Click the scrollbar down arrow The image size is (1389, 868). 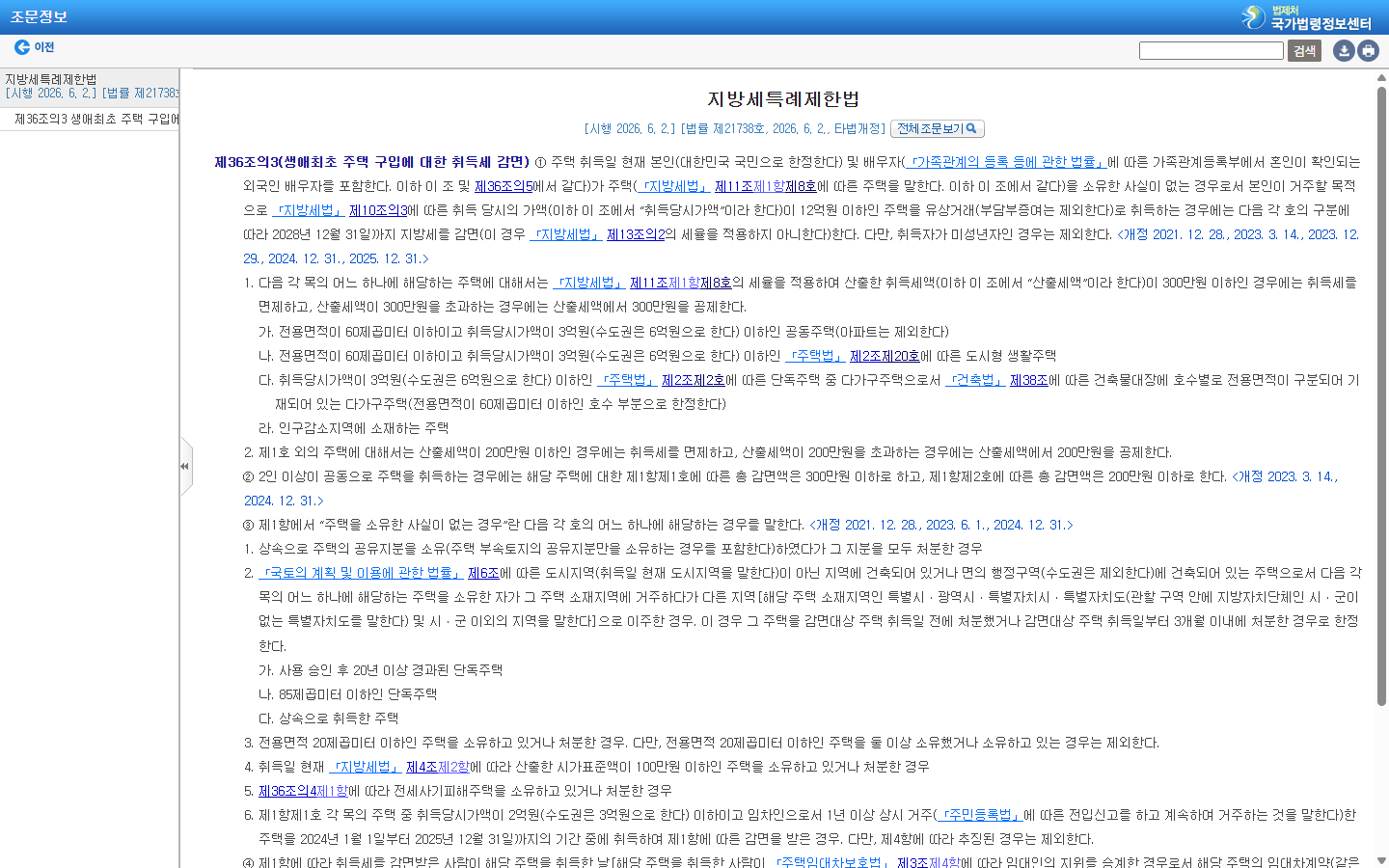coord(1381,860)
